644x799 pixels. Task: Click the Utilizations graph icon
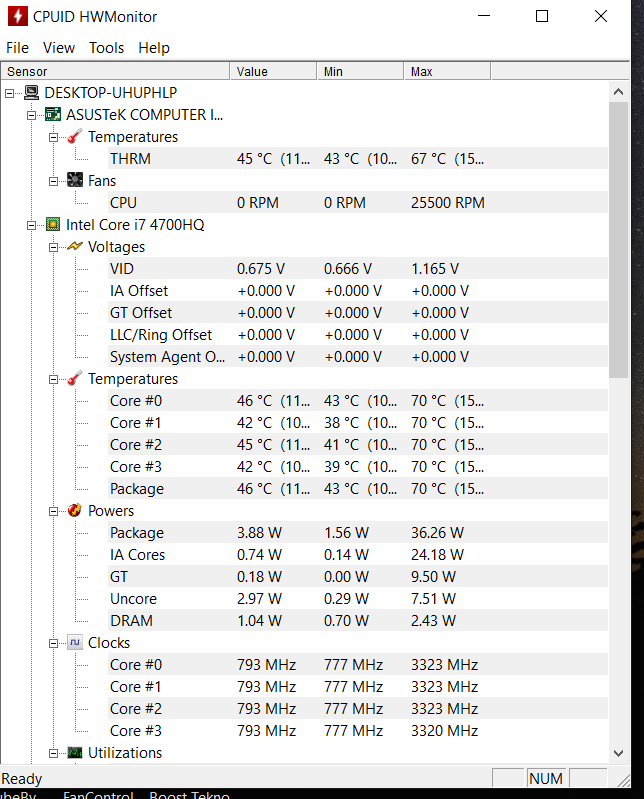coord(75,753)
